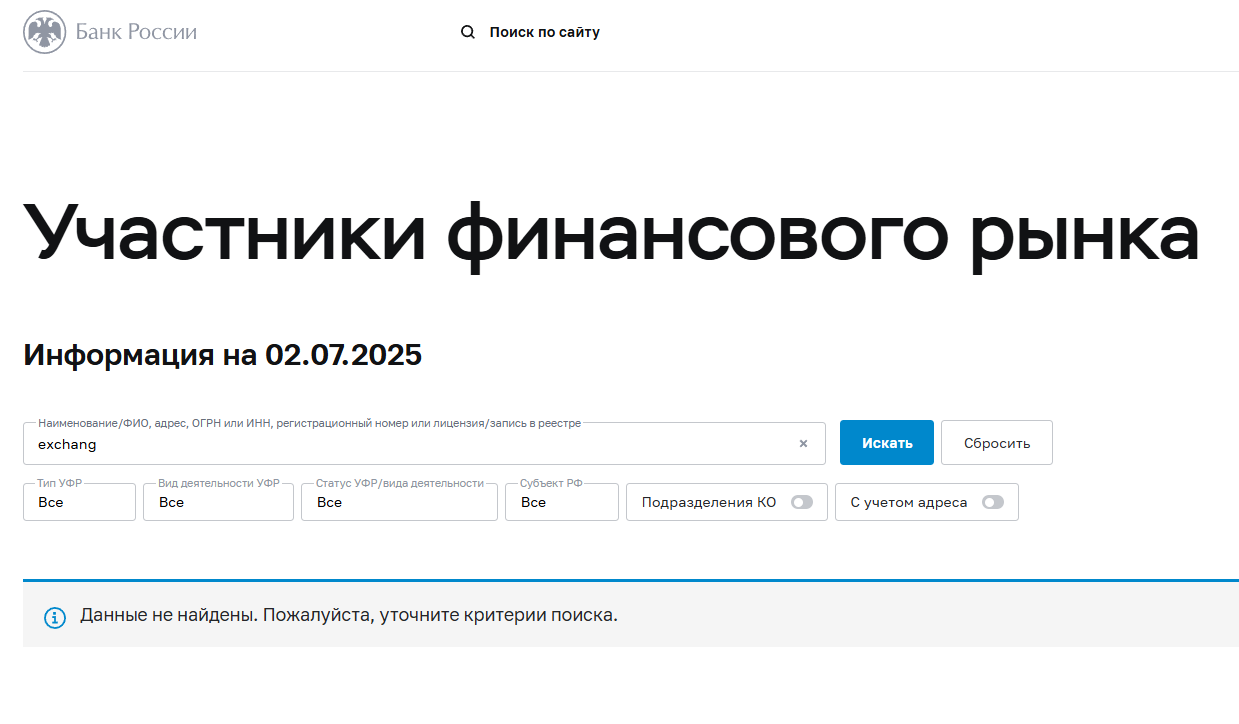Click the Bank of Russia eagle logo

point(44,32)
